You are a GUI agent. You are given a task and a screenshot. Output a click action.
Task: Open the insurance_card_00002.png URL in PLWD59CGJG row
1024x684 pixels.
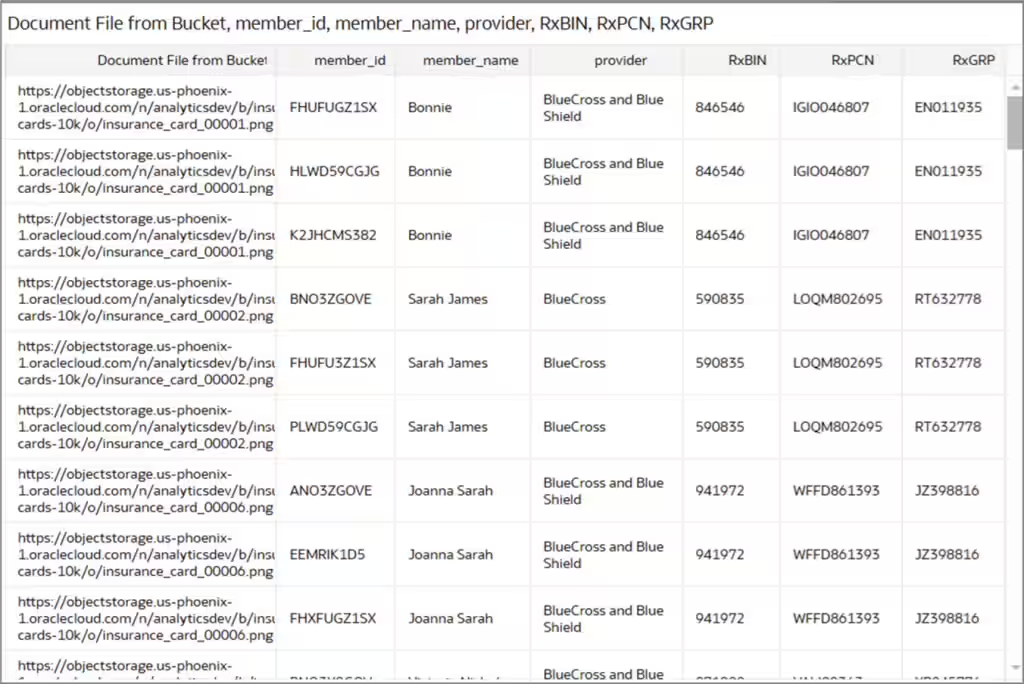146,427
